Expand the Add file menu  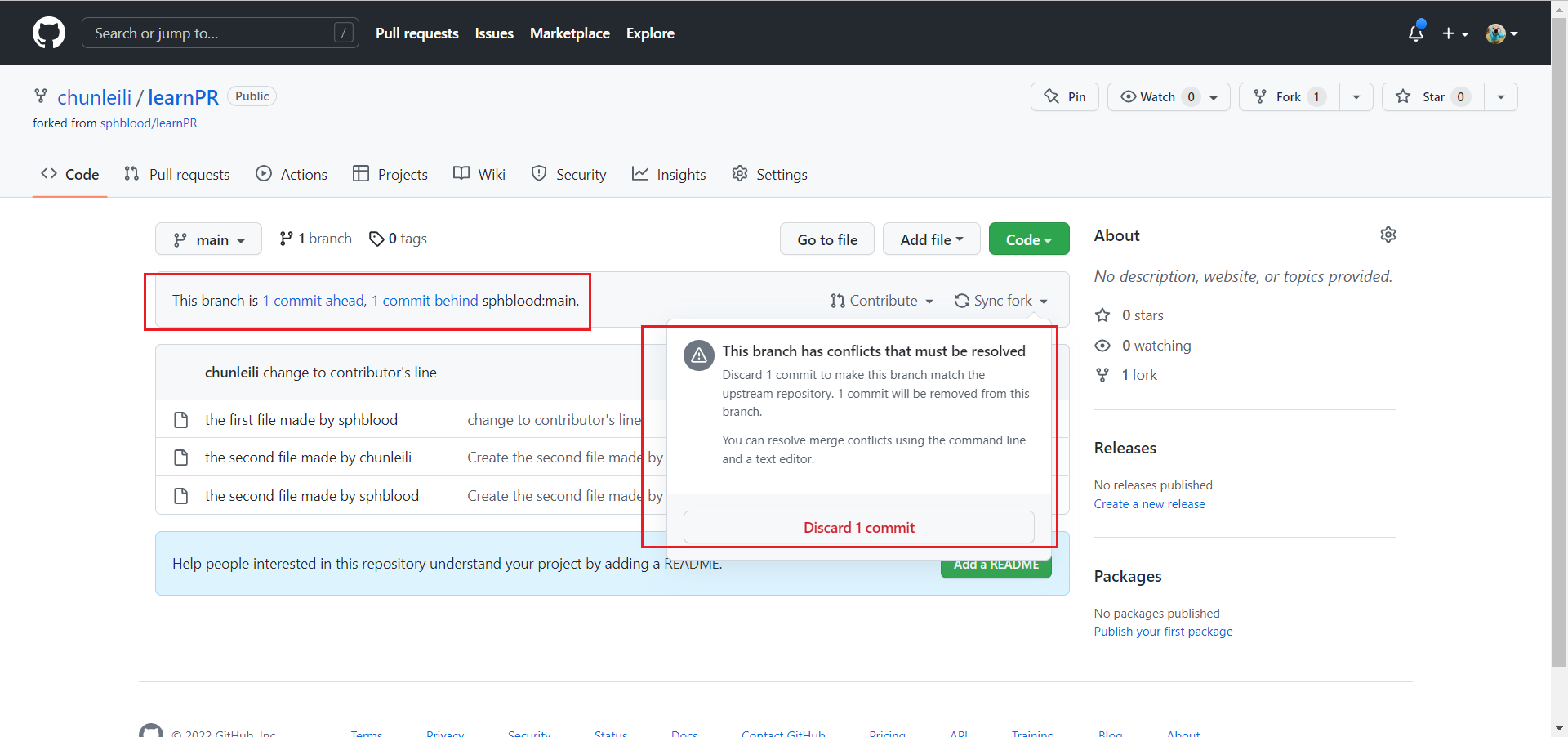tap(932, 239)
